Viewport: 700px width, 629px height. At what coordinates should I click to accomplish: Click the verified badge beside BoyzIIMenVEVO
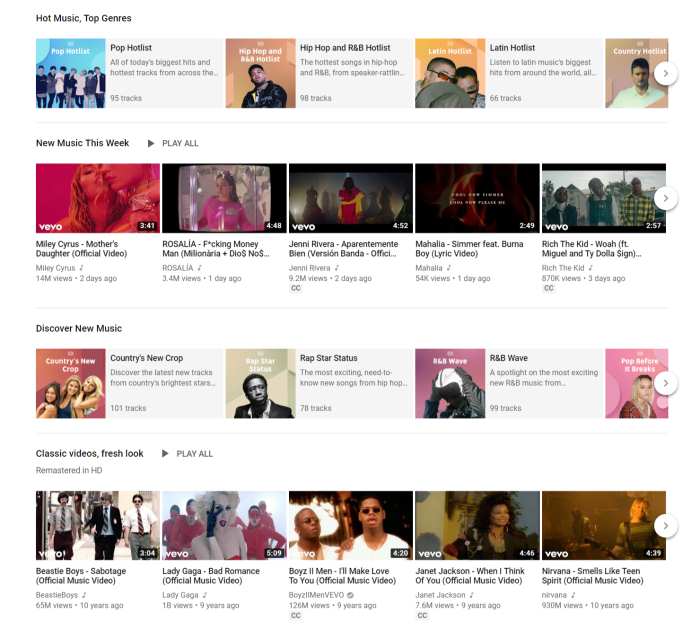tap(350, 595)
